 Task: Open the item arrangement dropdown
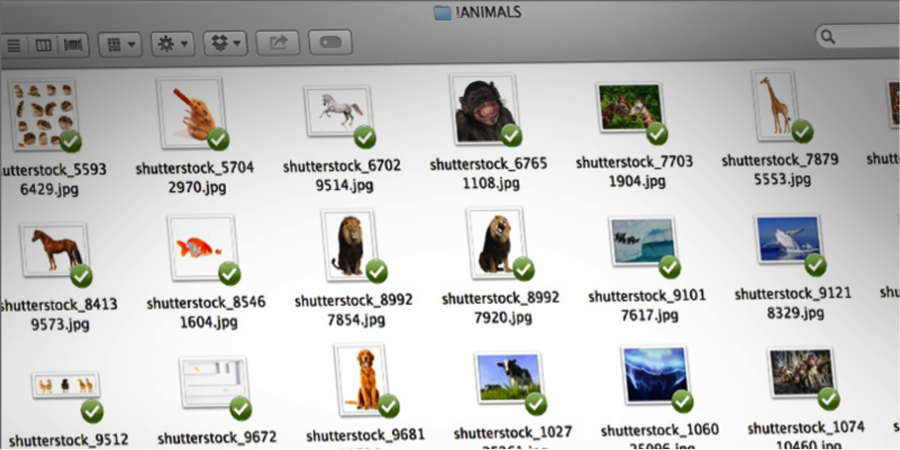click(120, 44)
